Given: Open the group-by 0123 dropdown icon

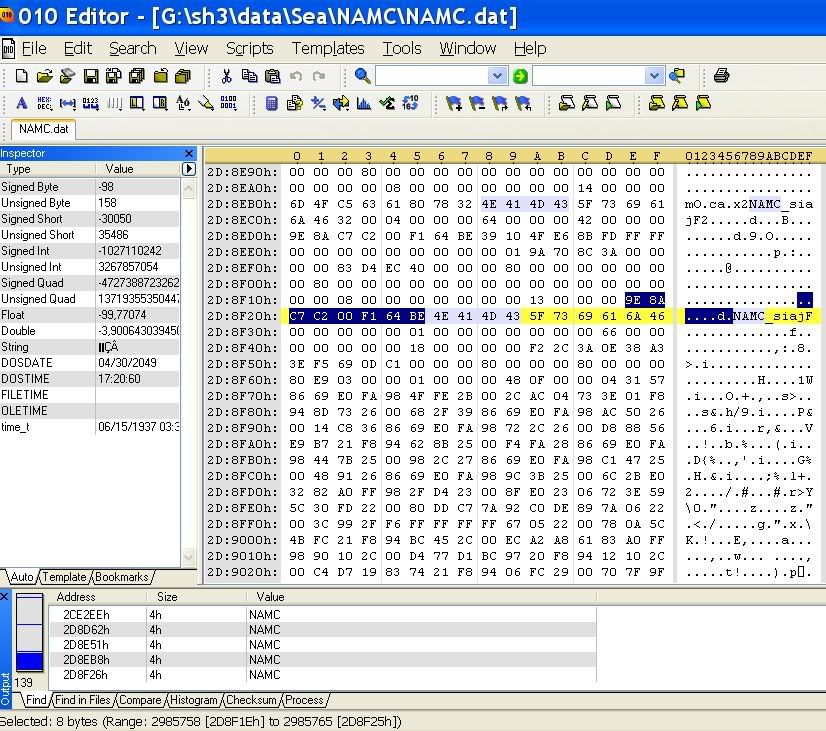Looking at the screenshot, I should (91, 103).
